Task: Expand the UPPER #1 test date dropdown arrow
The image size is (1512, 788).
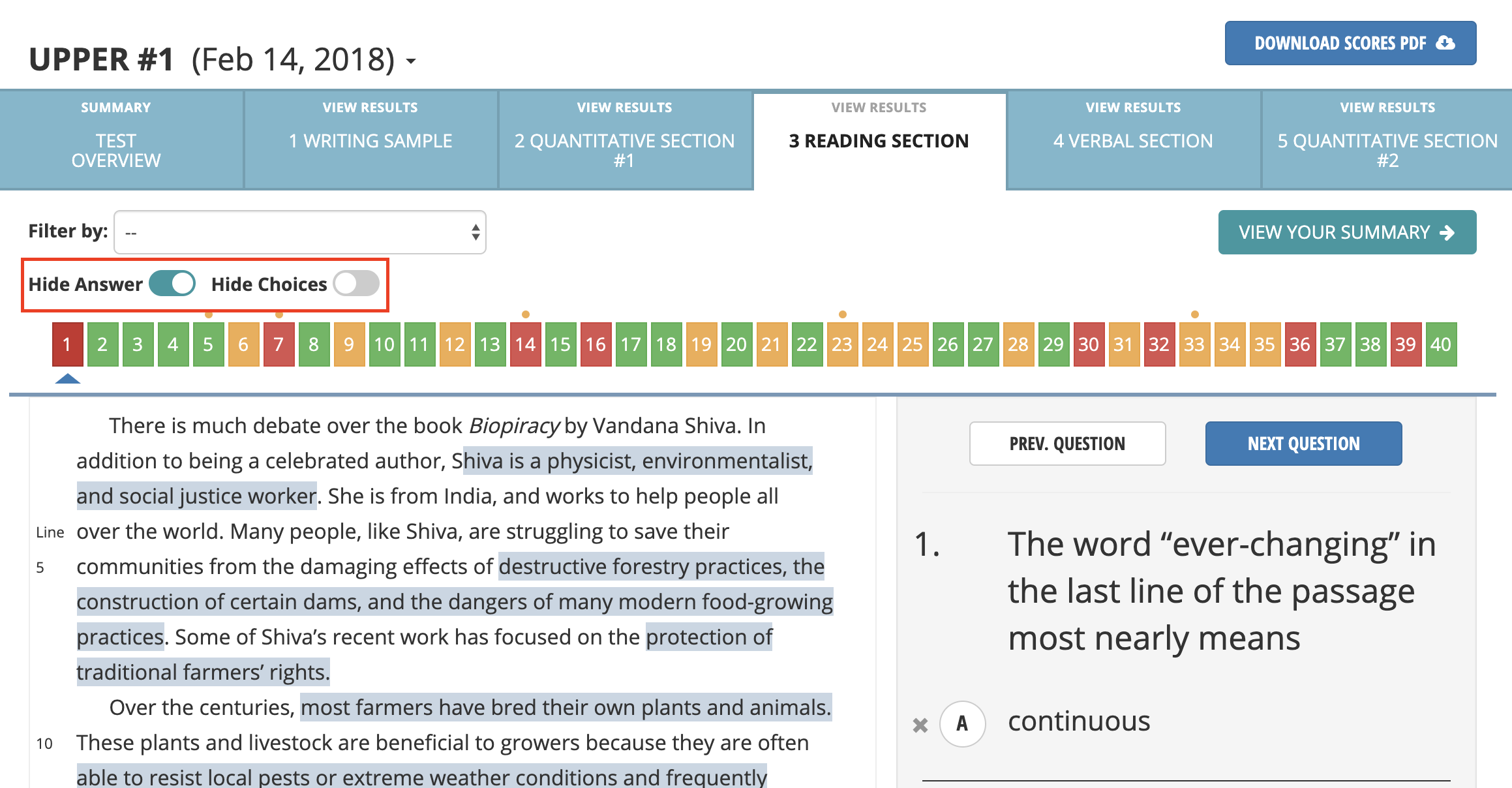Action: pos(411,61)
